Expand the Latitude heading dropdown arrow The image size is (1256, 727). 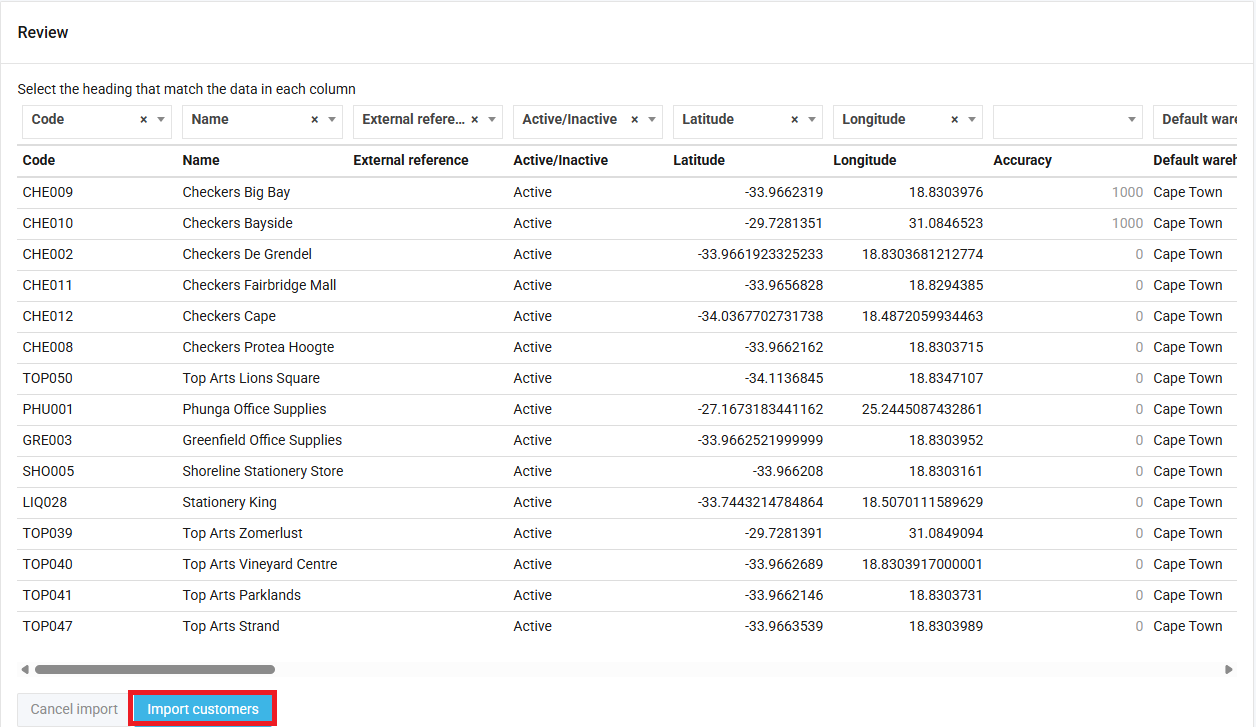pyautogui.click(x=812, y=120)
